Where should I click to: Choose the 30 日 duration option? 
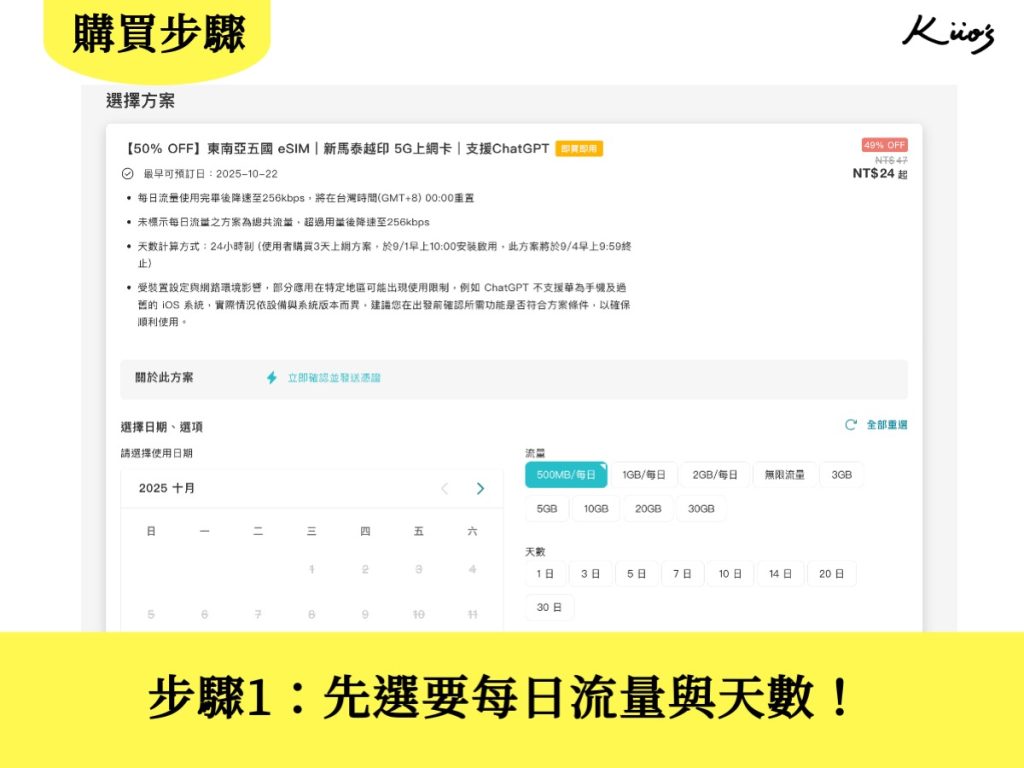pyautogui.click(x=549, y=608)
